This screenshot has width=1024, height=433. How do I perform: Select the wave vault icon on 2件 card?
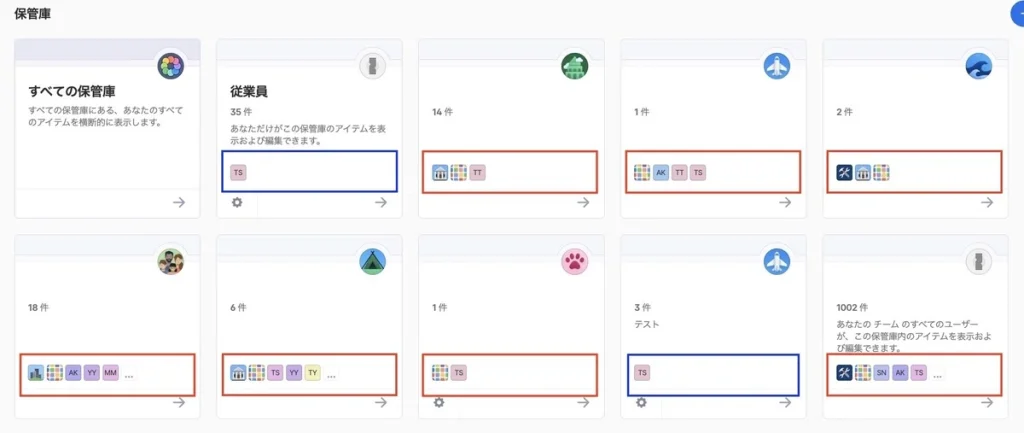coord(979,67)
